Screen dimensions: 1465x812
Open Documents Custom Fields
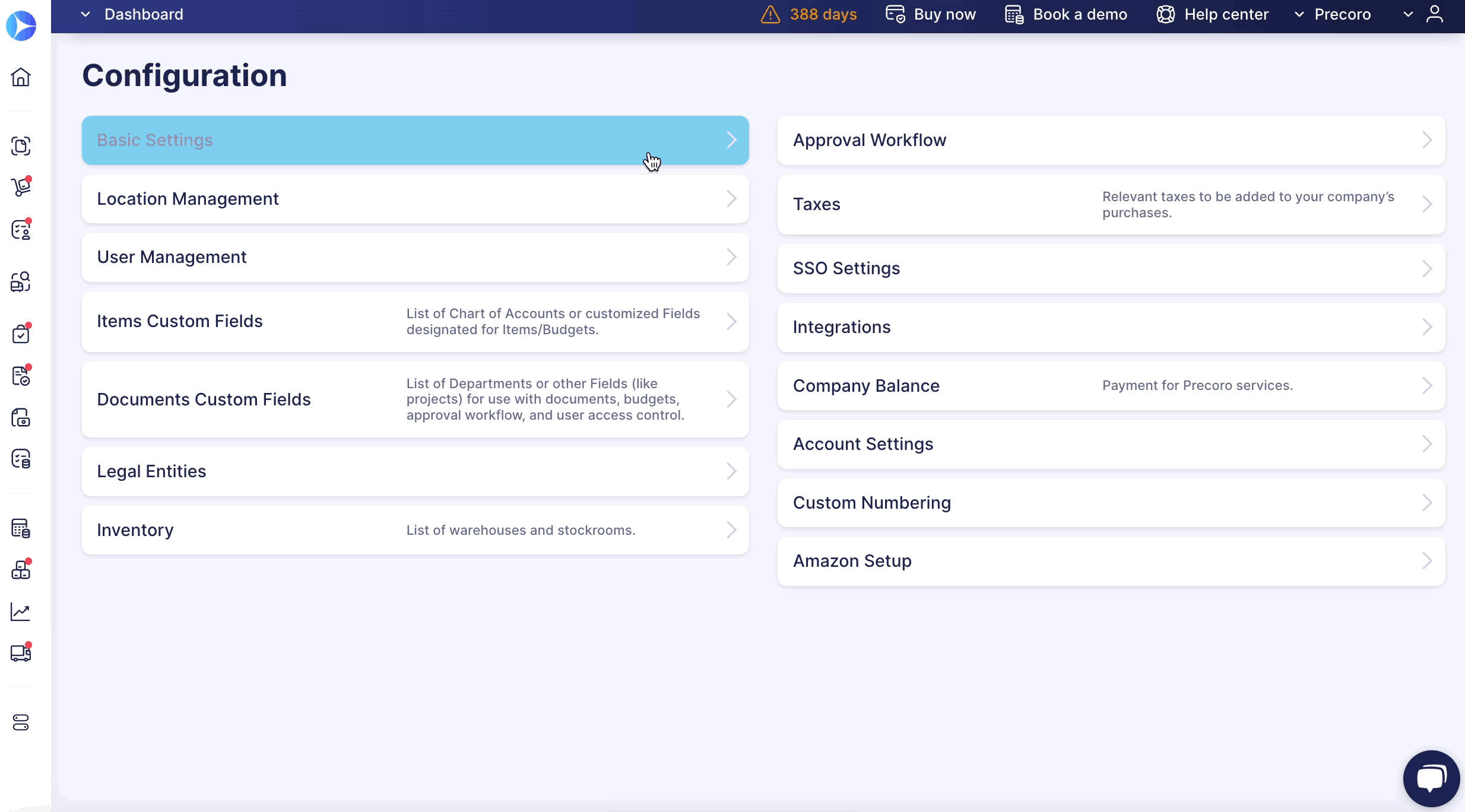click(x=416, y=399)
